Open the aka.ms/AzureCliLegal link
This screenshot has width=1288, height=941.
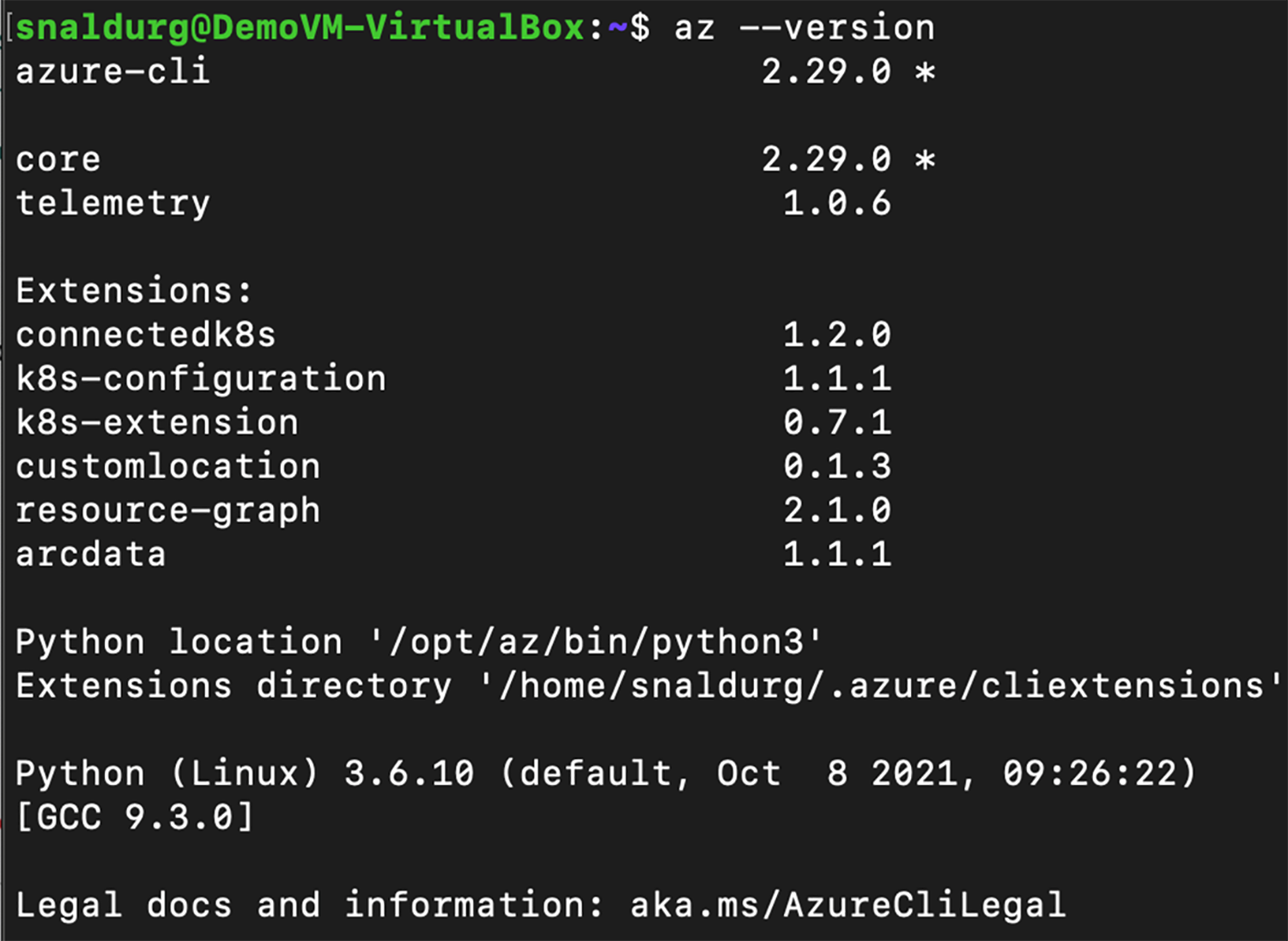click(x=846, y=904)
